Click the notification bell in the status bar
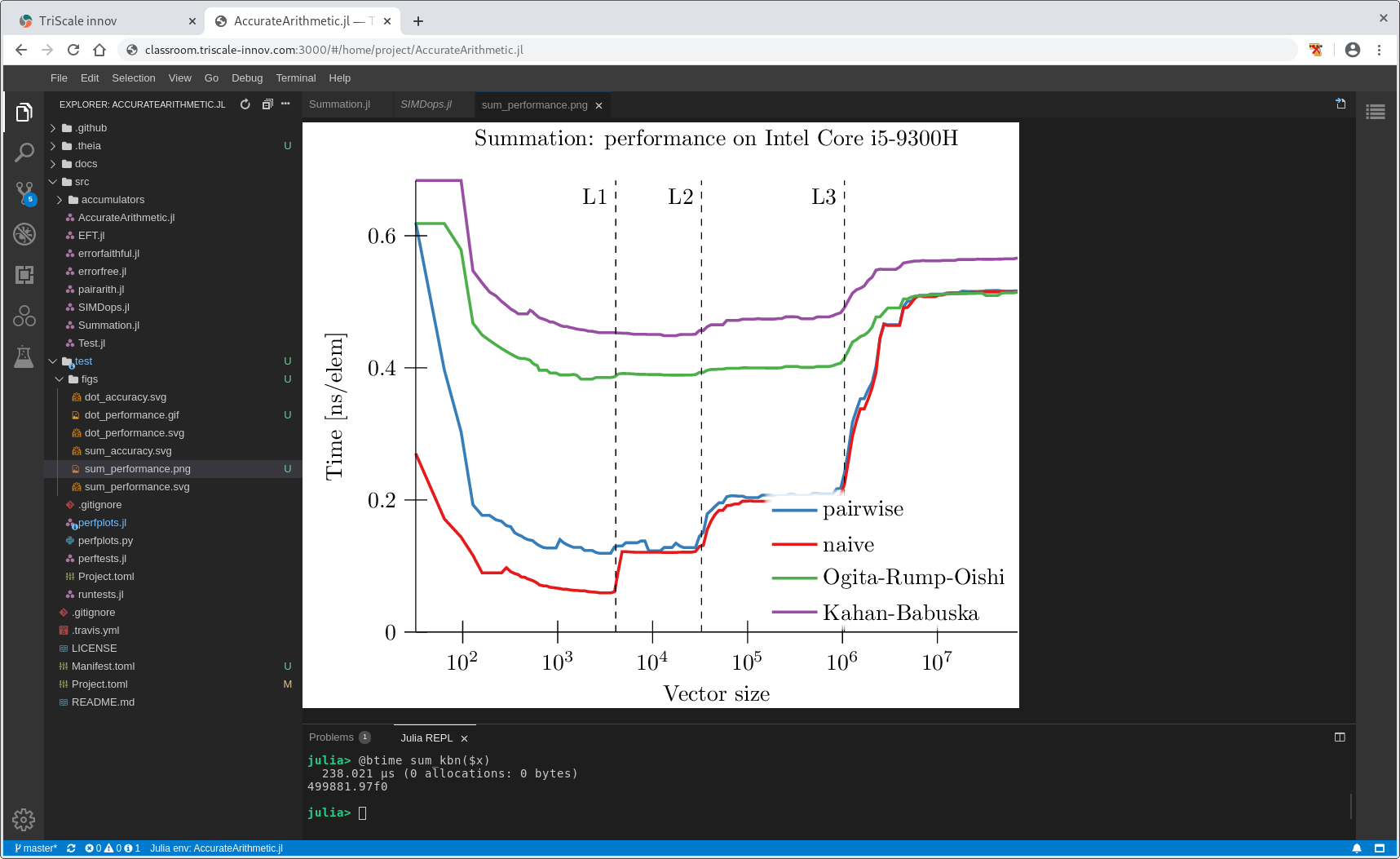Image resolution: width=1400 pixels, height=859 pixels. [1357, 848]
